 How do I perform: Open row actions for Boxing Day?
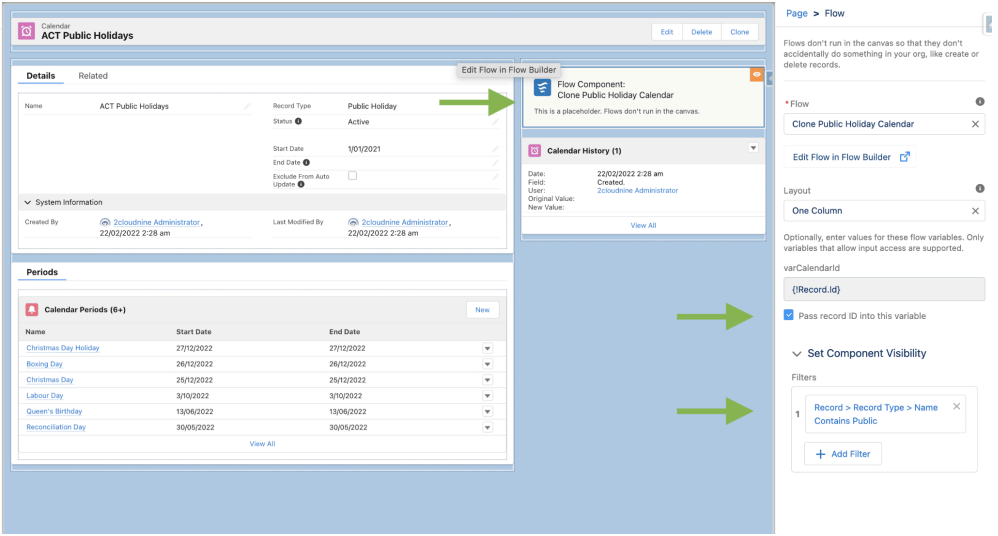(x=487, y=364)
